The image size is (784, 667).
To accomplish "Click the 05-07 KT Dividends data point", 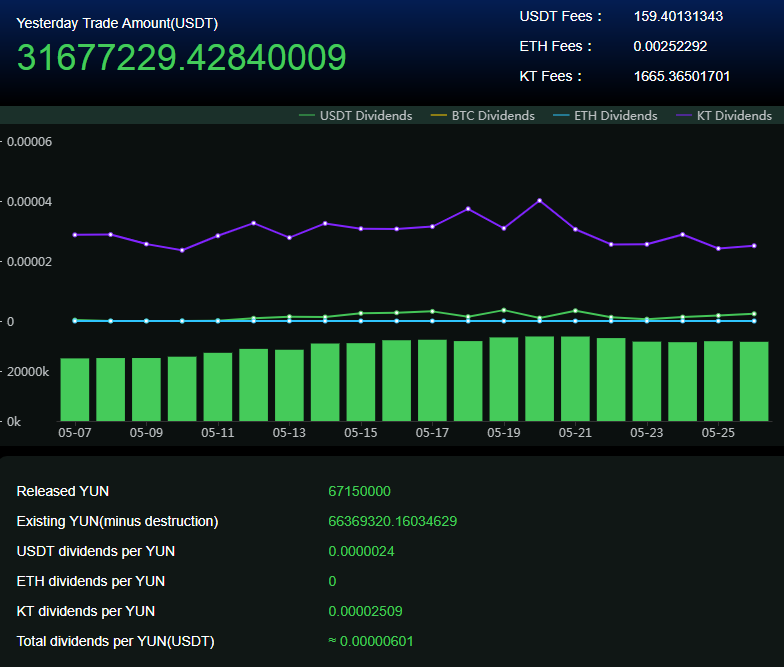I will coord(75,234).
